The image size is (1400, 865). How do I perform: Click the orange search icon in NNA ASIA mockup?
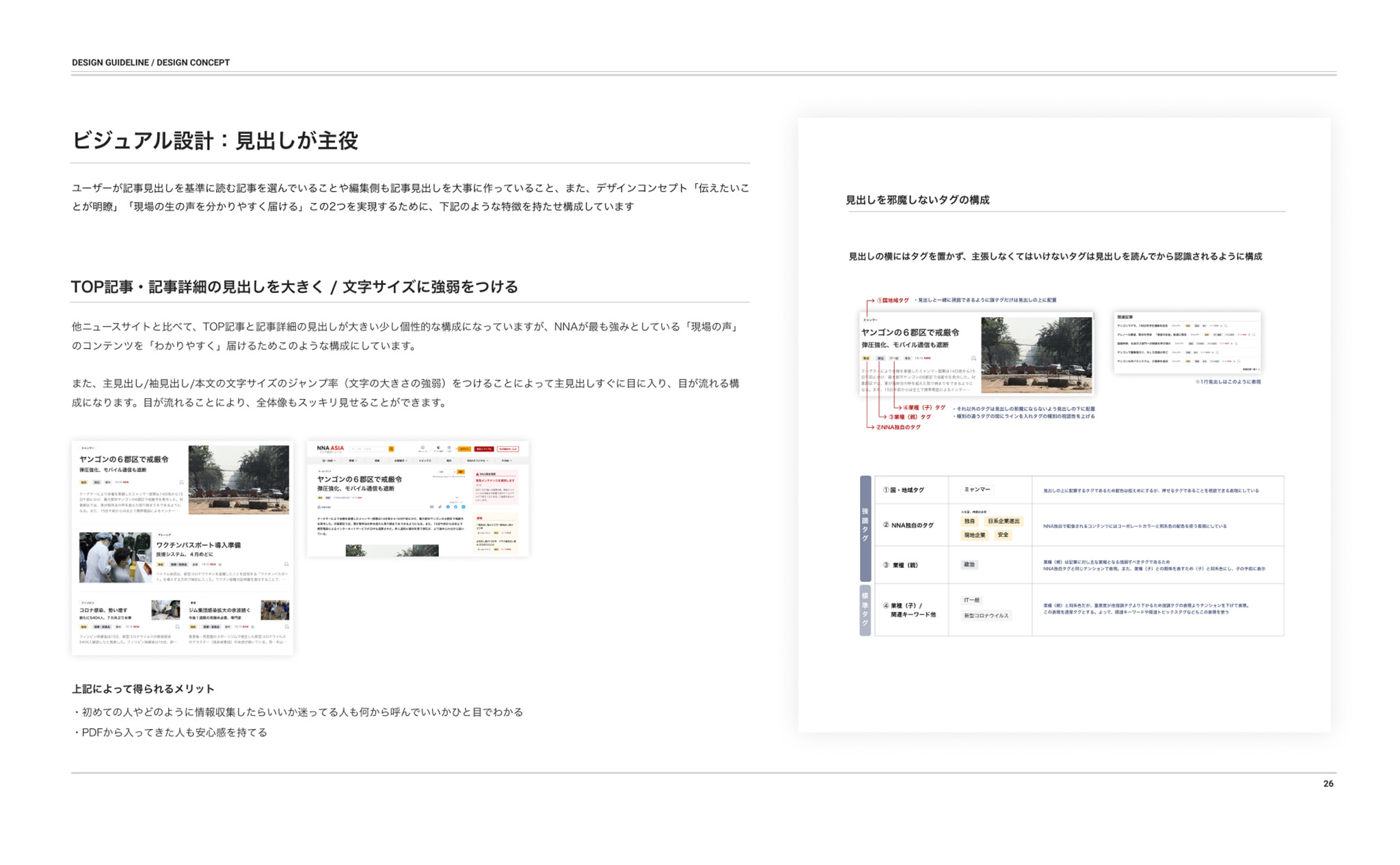pyautogui.click(x=391, y=449)
